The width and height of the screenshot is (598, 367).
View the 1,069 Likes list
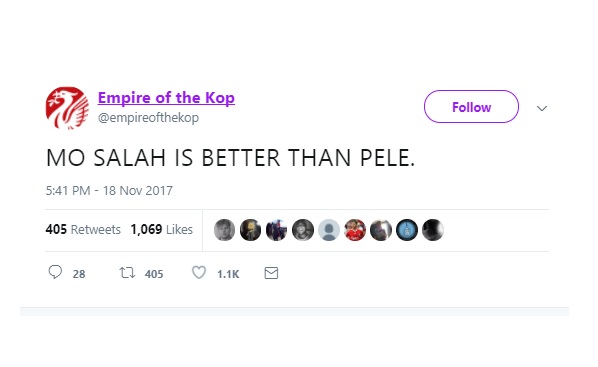(x=162, y=230)
